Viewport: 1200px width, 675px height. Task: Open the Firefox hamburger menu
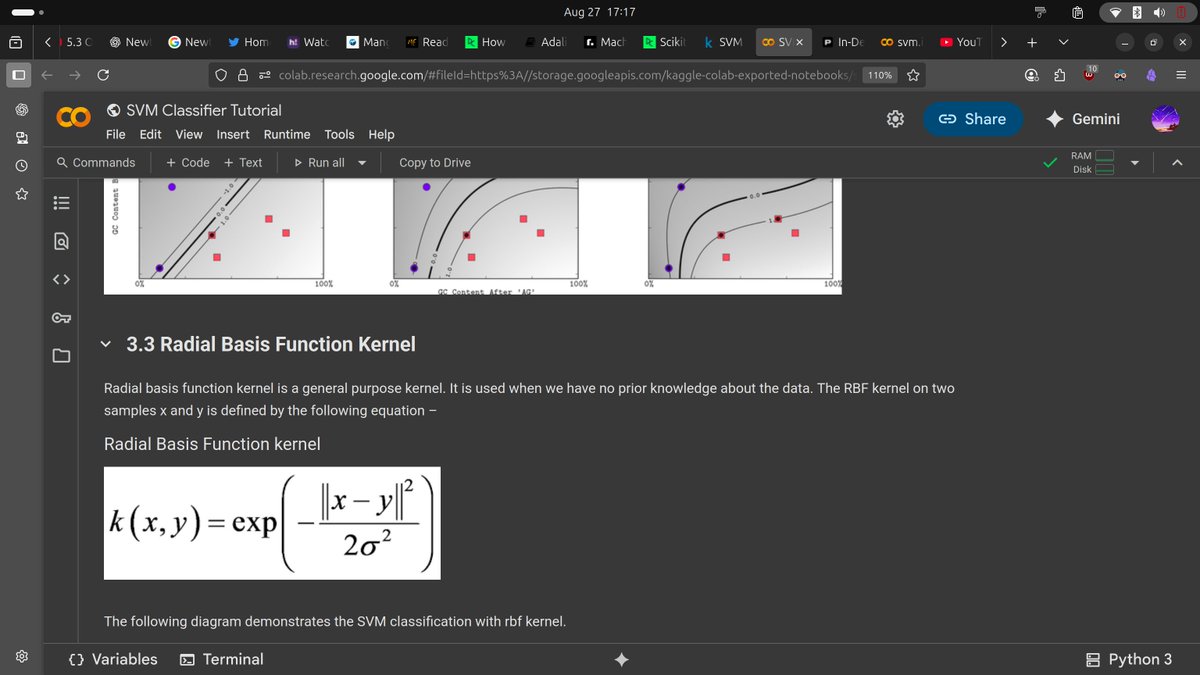[1180, 75]
